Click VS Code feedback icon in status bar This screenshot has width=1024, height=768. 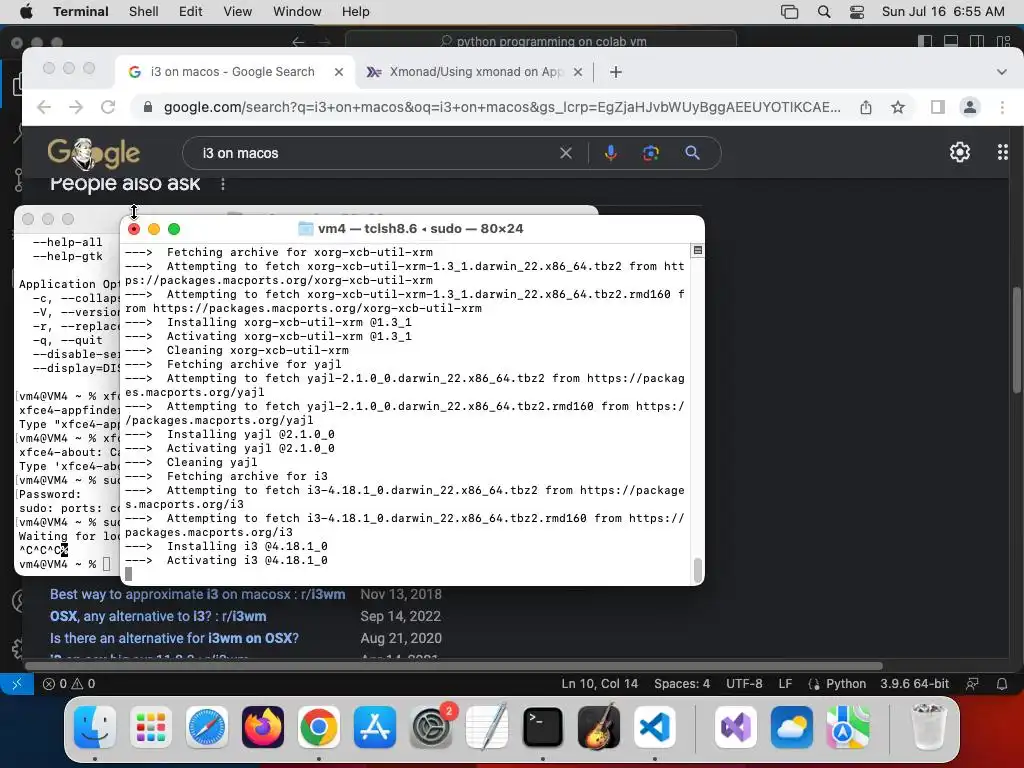coord(972,684)
